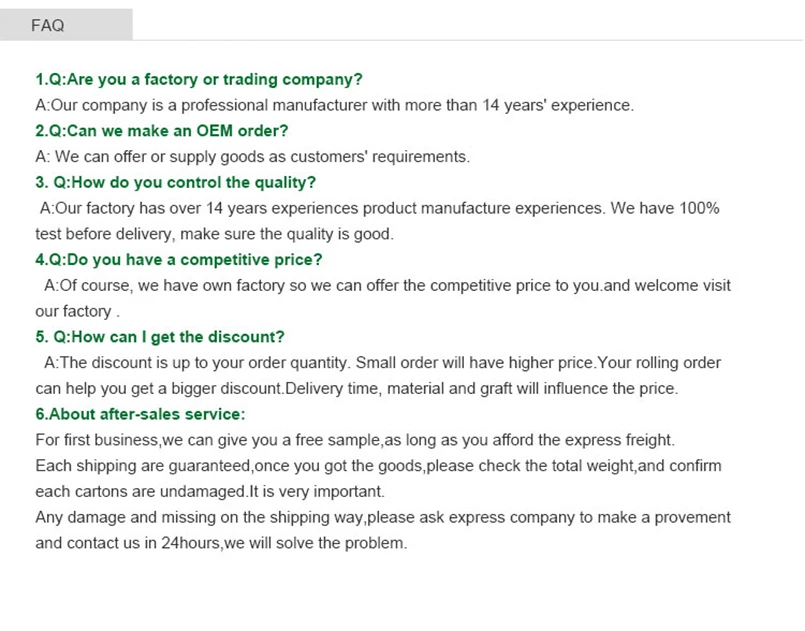Screen dimensions: 805x631
Task: Click question 2 about OEM order
Action: point(162,131)
